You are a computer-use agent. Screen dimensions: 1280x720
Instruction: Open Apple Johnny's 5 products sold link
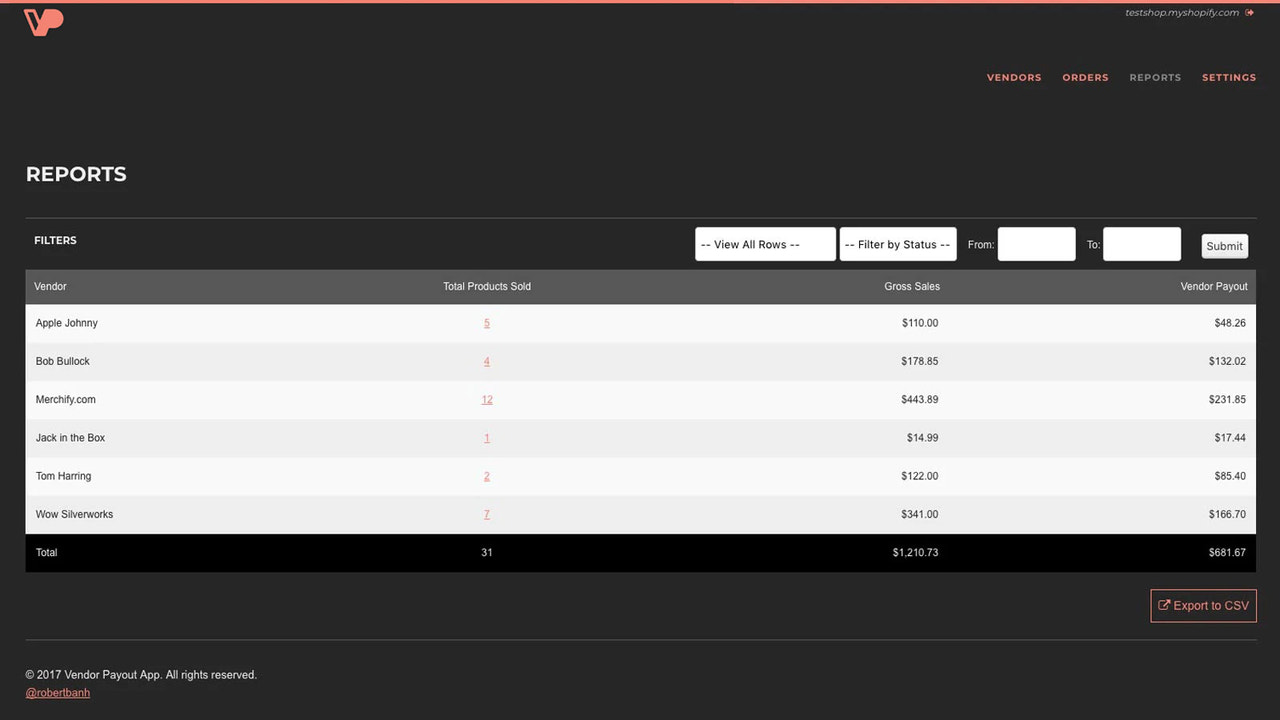[x=487, y=323]
